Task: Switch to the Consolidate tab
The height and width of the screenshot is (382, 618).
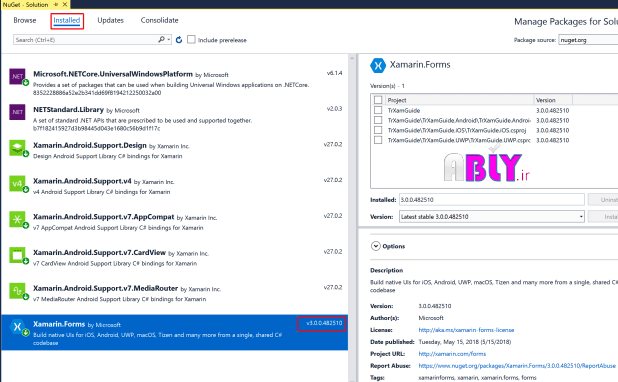Action: [x=160, y=20]
